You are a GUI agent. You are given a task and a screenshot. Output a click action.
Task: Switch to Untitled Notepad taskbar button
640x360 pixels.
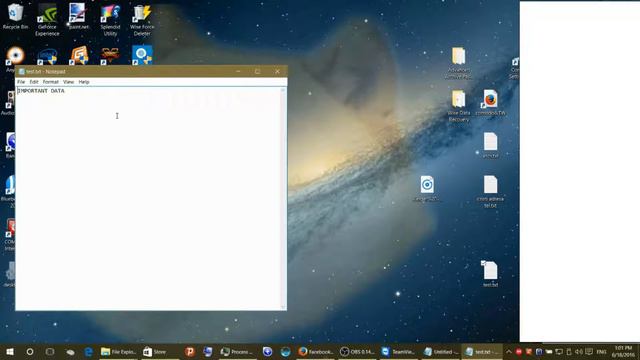pos(441,351)
